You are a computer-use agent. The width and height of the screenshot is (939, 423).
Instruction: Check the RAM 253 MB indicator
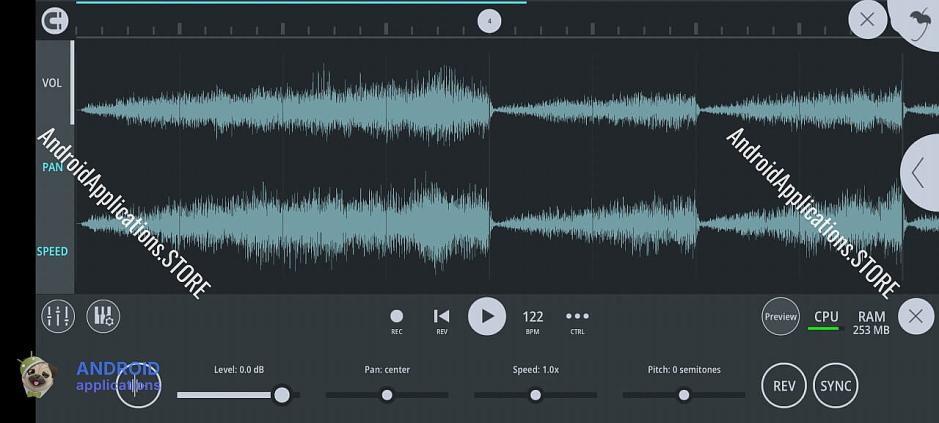871,322
